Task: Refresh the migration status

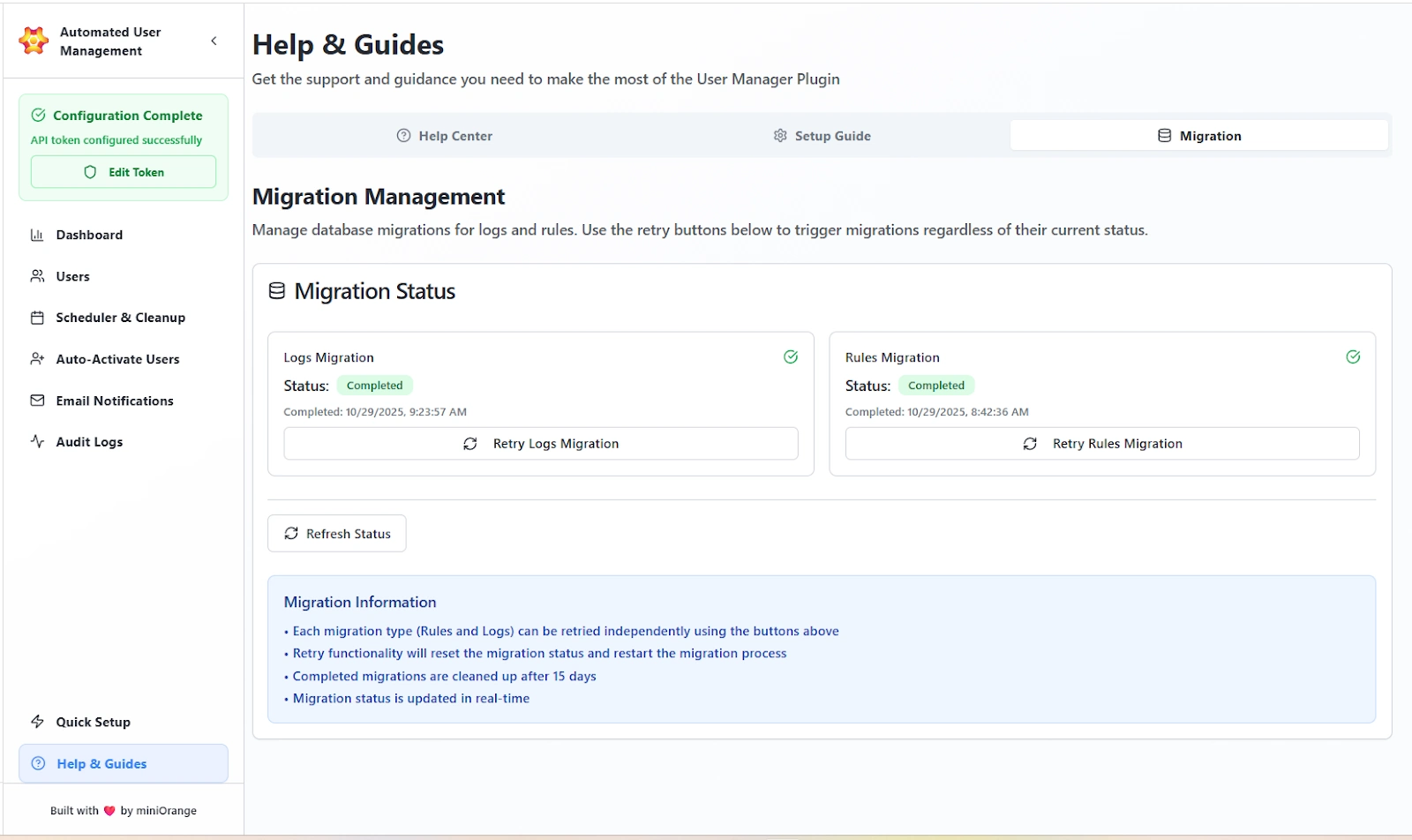Action: (336, 533)
